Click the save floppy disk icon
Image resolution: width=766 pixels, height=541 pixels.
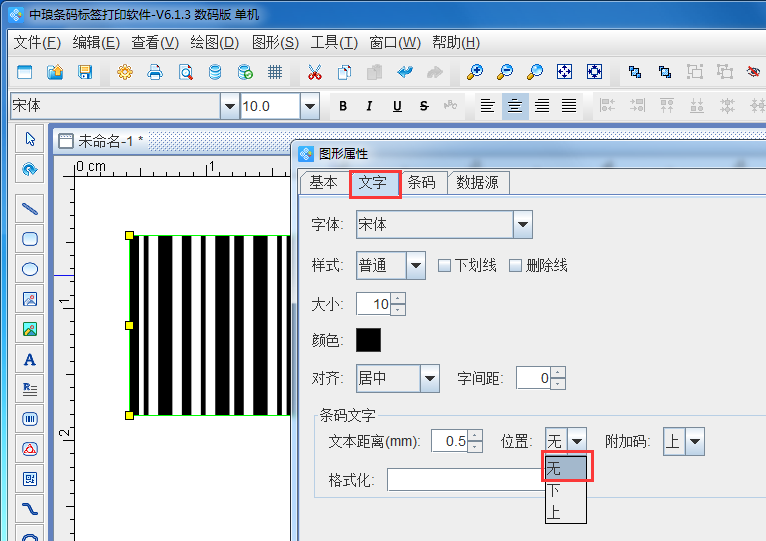[x=85, y=72]
